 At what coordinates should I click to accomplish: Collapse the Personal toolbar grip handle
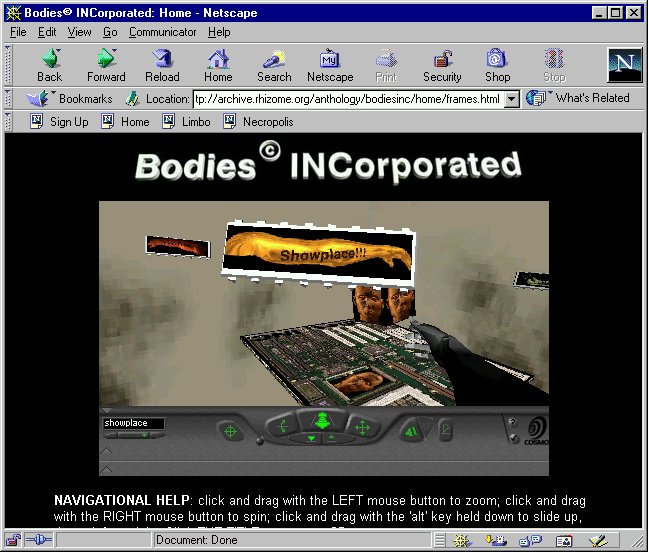(x=8, y=121)
